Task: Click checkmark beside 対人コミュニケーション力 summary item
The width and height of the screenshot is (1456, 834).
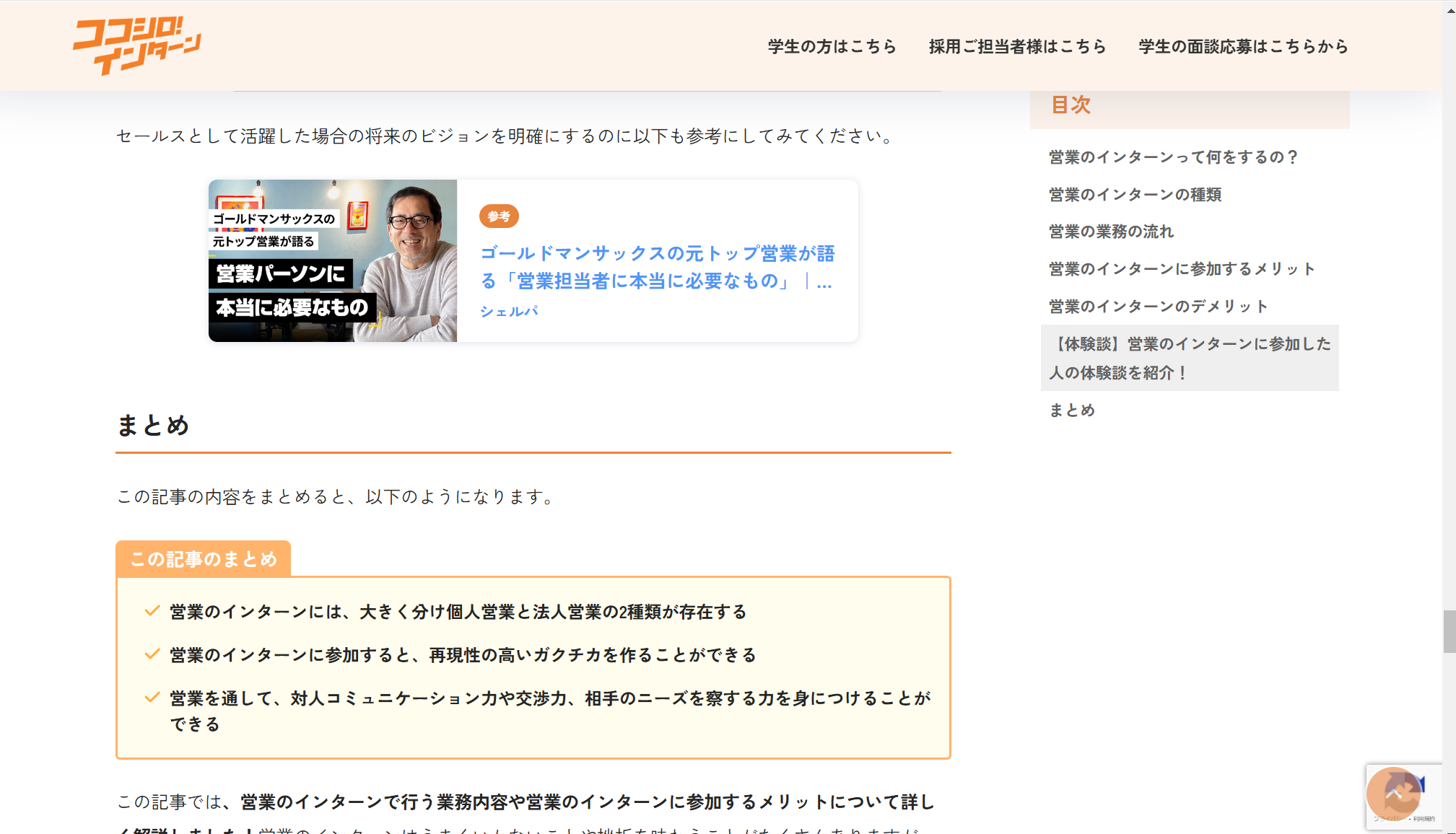Action: click(152, 698)
